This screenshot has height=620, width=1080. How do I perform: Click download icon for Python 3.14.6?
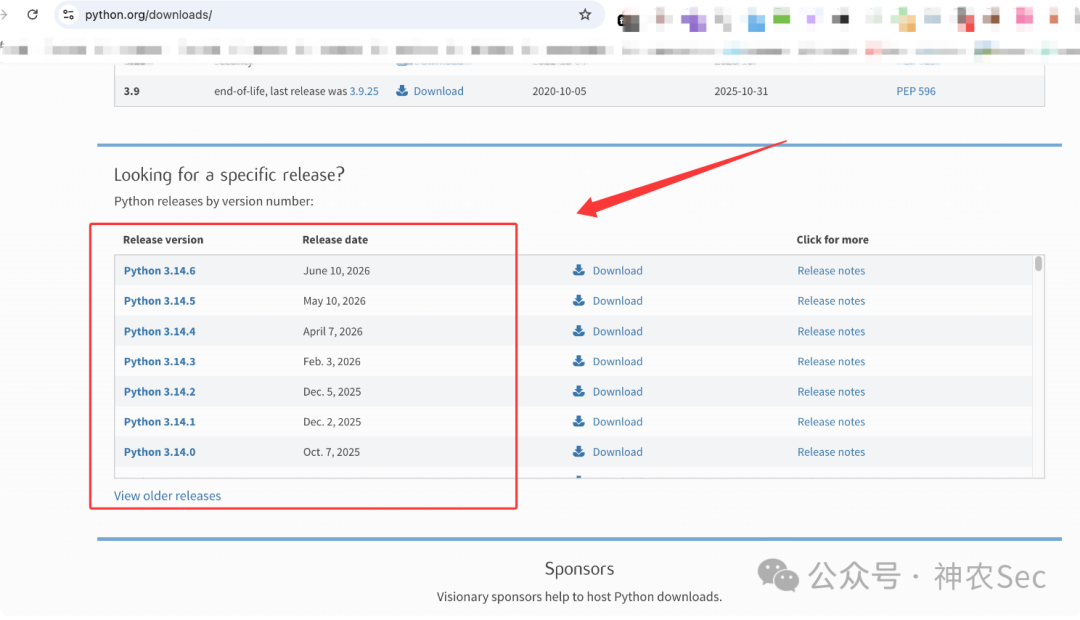click(x=579, y=270)
